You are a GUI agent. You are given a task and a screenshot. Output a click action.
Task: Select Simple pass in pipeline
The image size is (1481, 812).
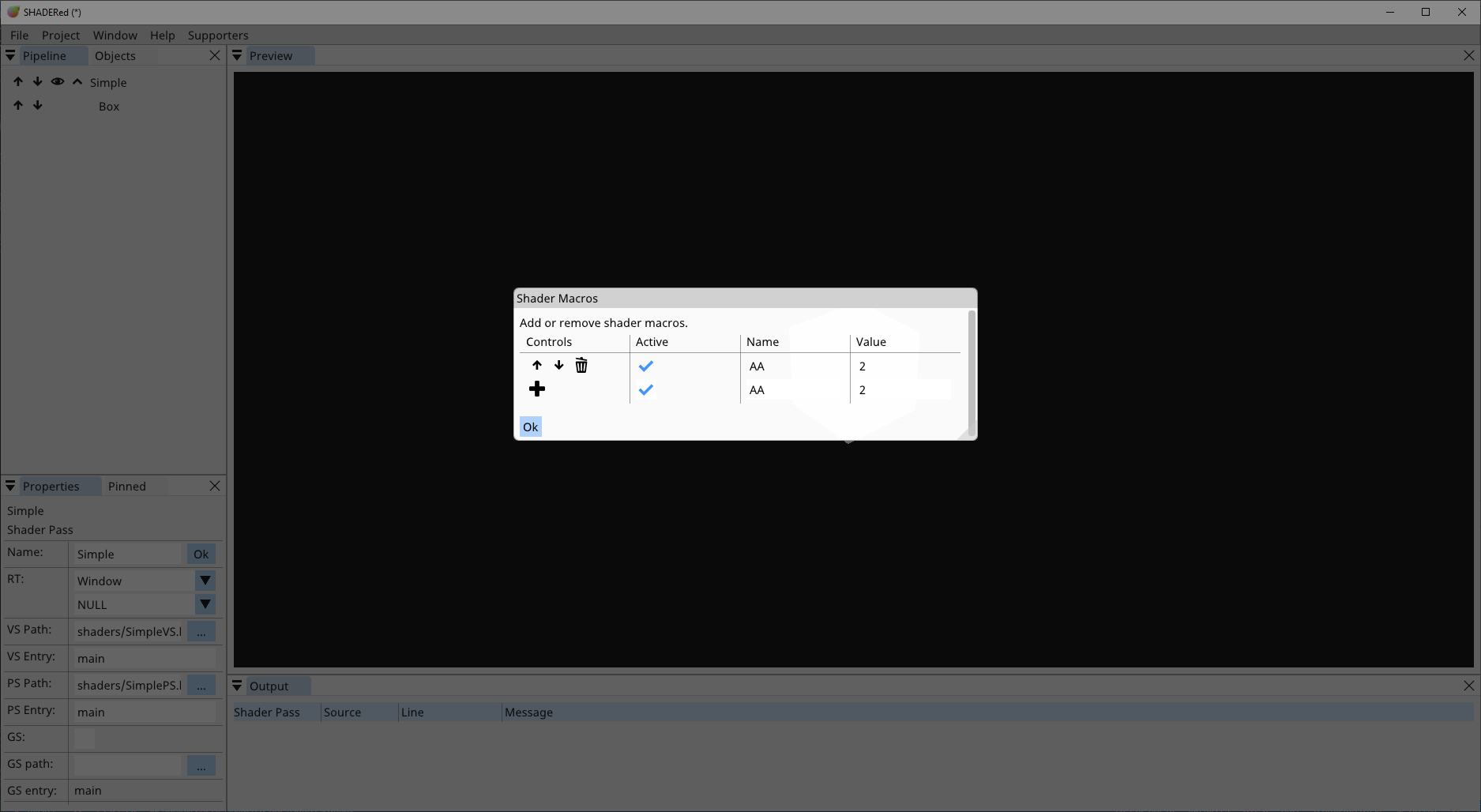(108, 82)
